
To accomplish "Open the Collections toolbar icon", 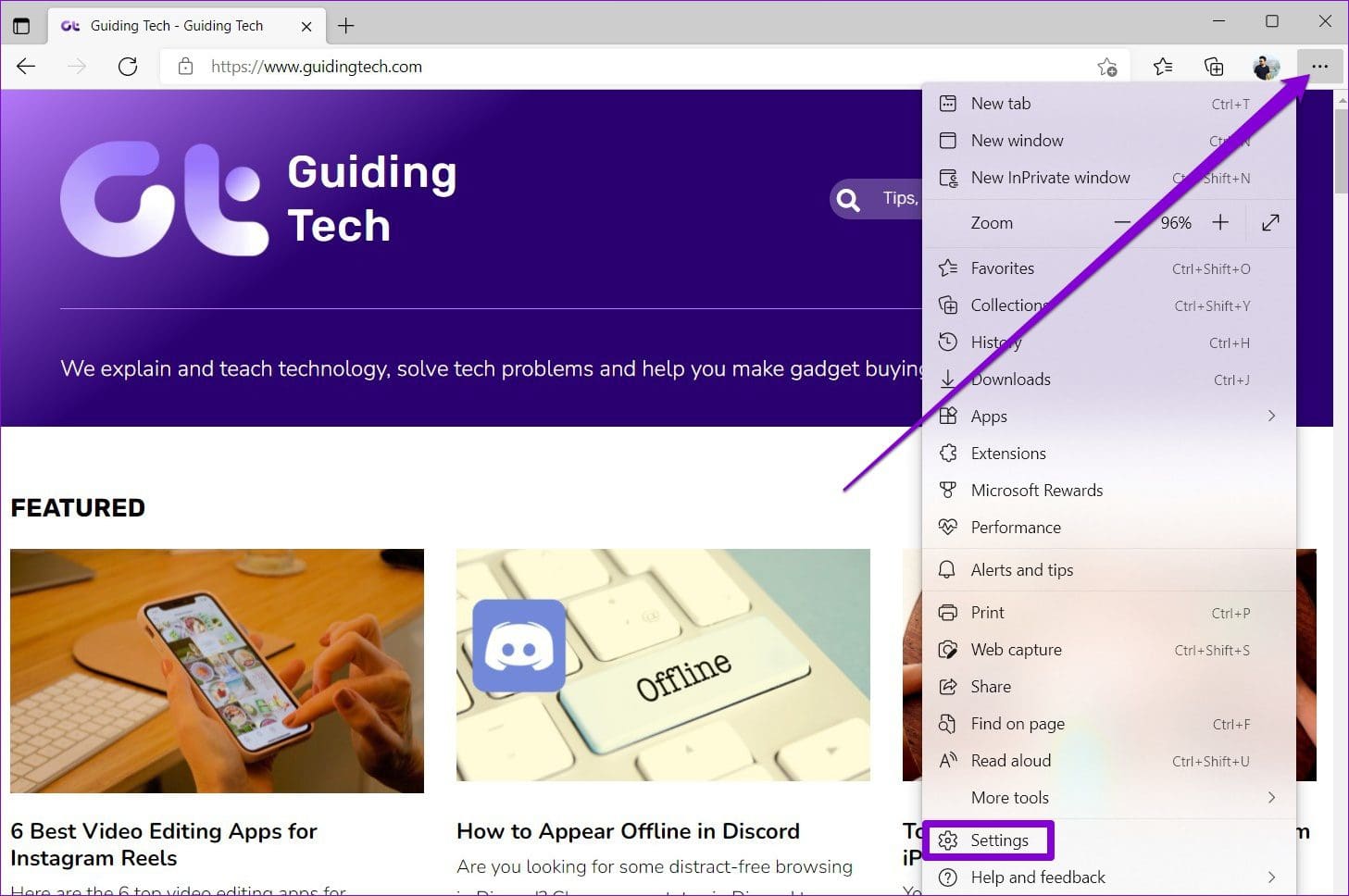I will click(1213, 67).
